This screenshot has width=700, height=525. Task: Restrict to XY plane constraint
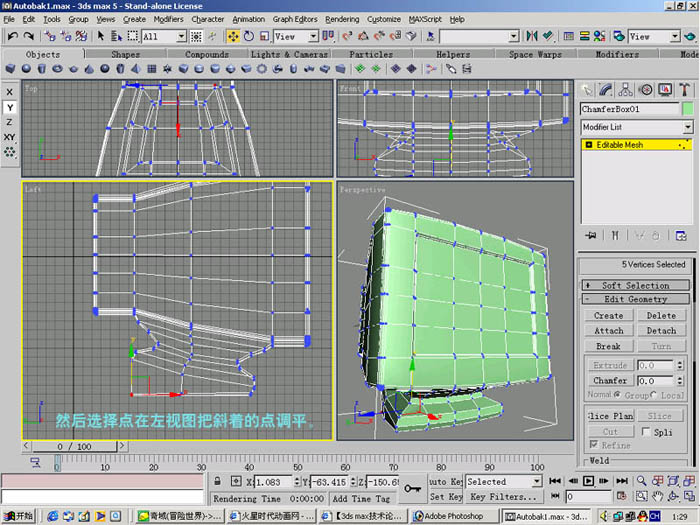(x=9, y=137)
